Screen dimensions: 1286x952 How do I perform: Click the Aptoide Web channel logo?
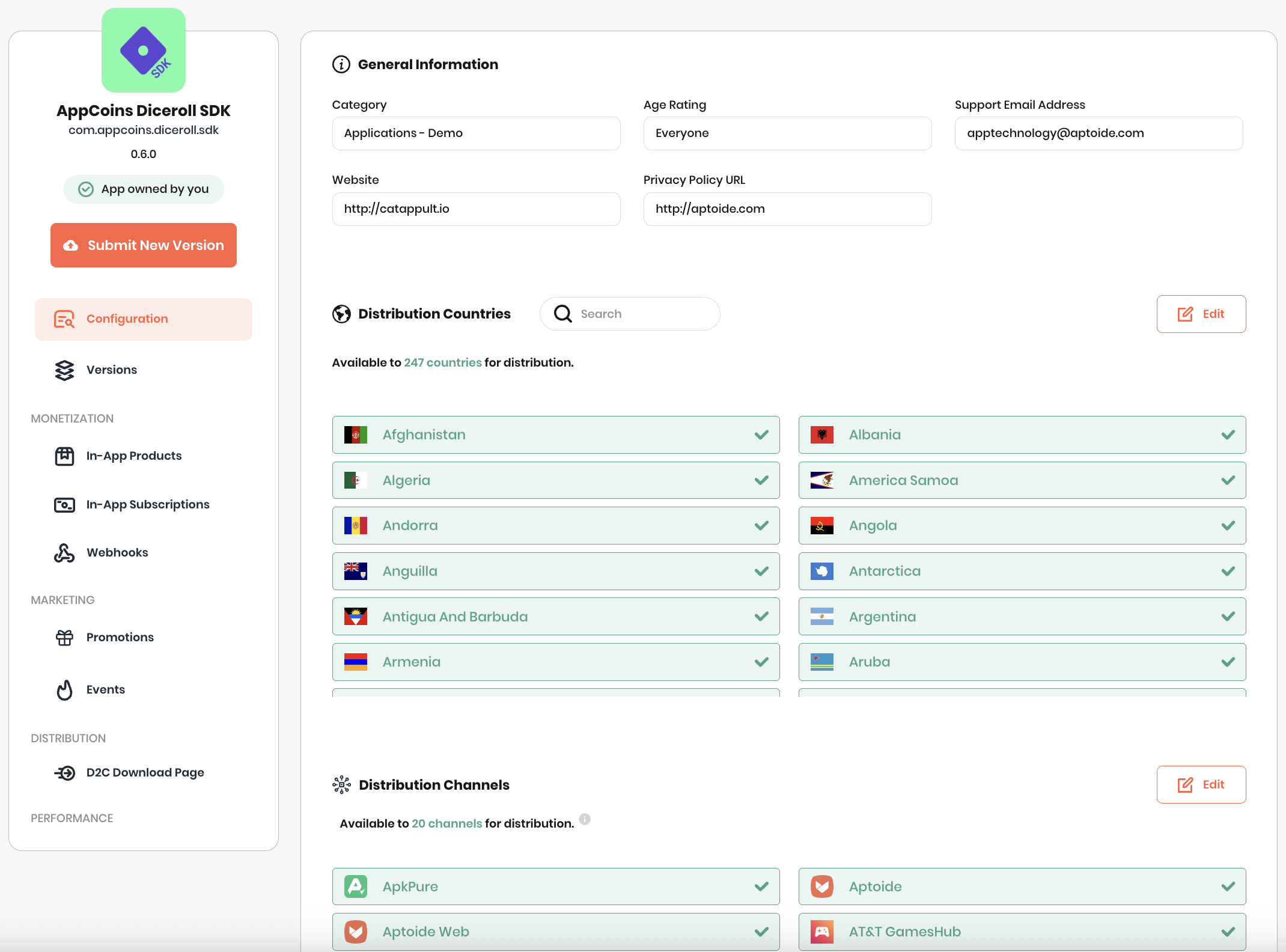pyautogui.click(x=356, y=932)
